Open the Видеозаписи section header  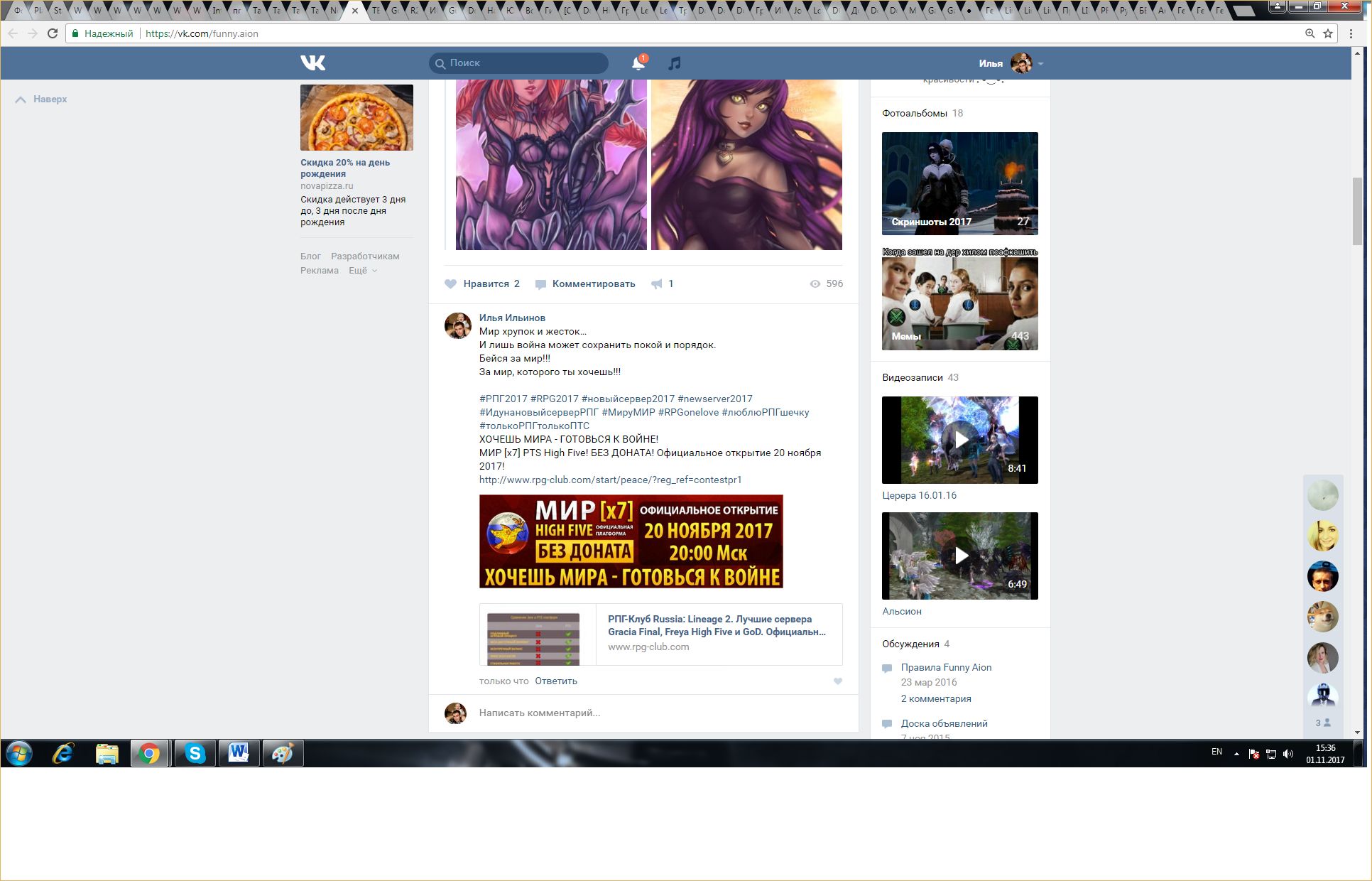[x=920, y=377]
